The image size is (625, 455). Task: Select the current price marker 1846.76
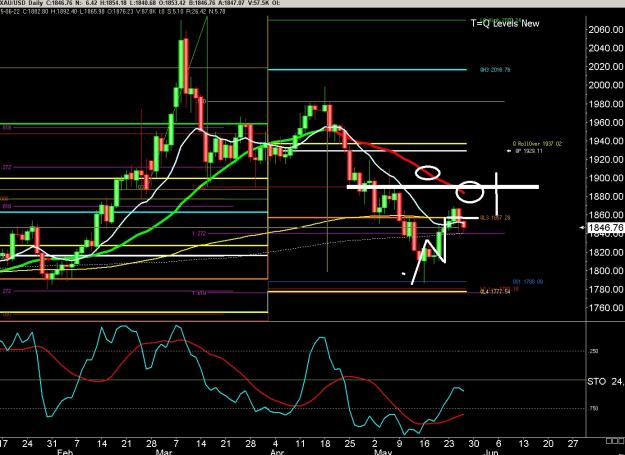click(x=605, y=228)
